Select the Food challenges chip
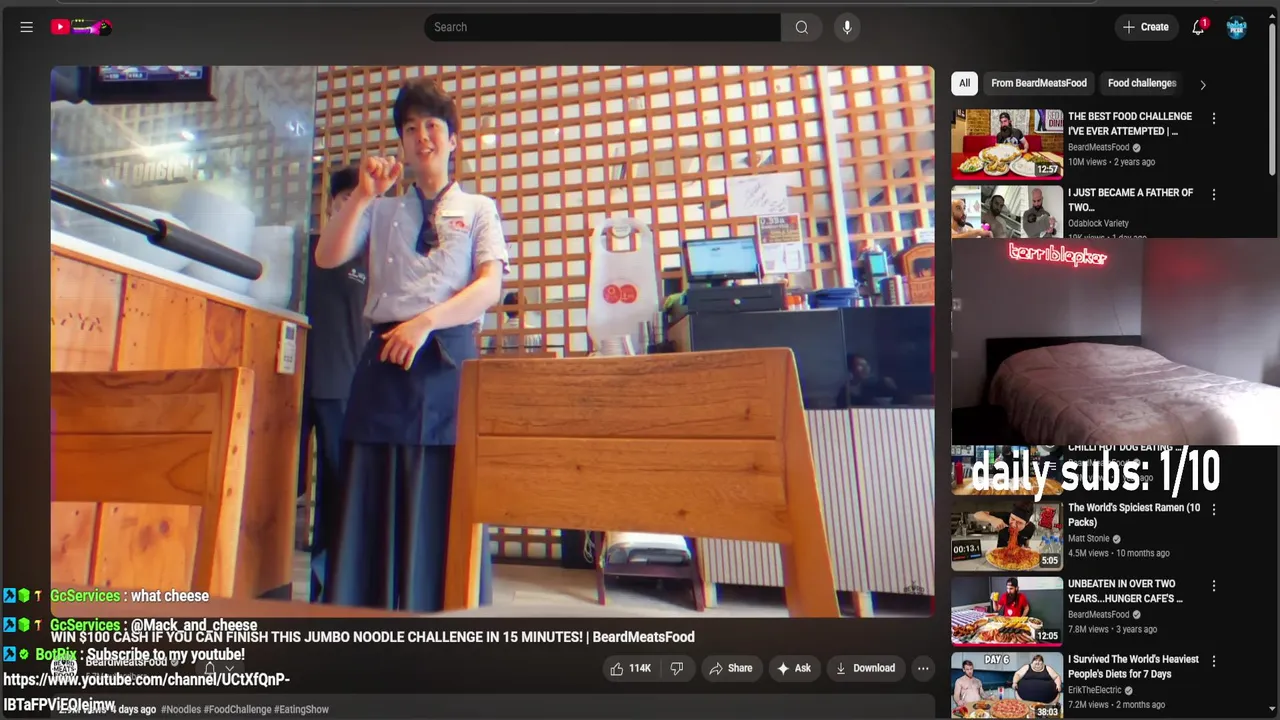This screenshot has height=720, width=1280. point(1142,83)
